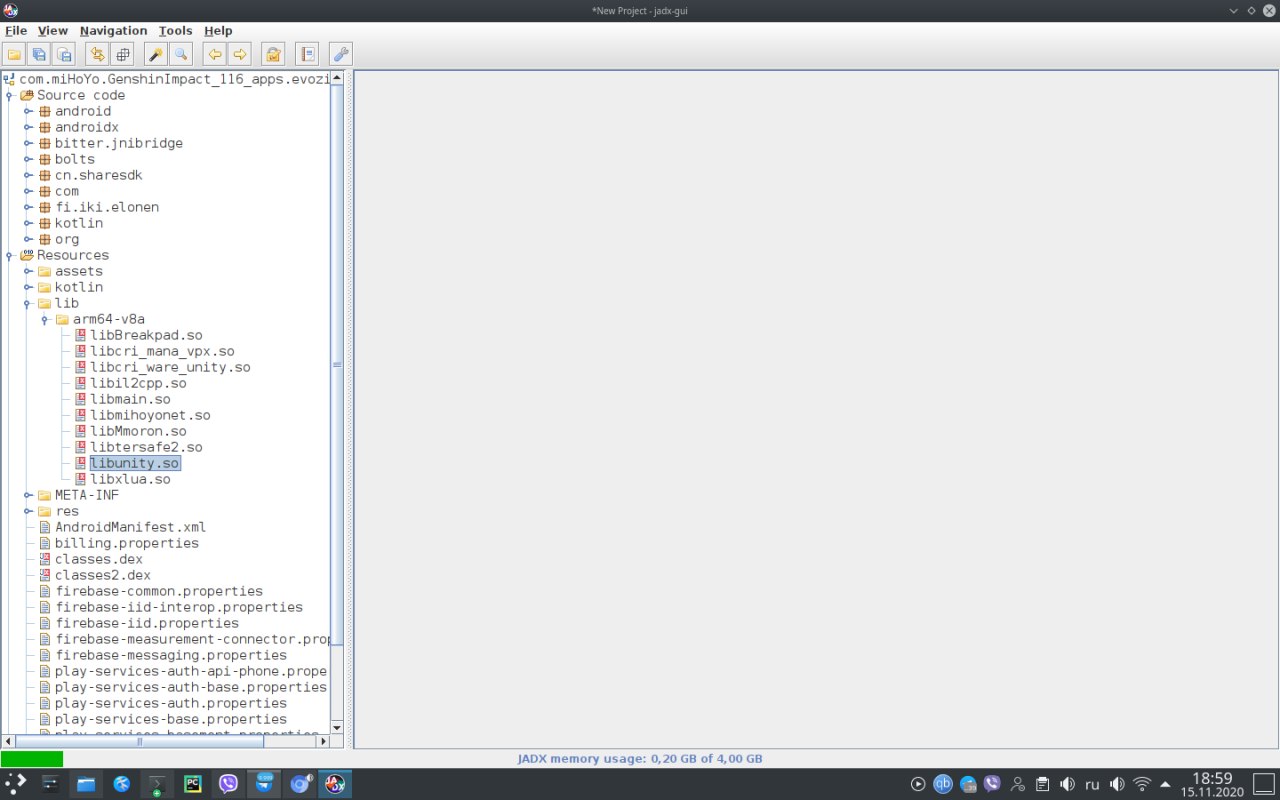Toggle the Sync with editor icon
The image size is (1280, 800).
point(97,54)
